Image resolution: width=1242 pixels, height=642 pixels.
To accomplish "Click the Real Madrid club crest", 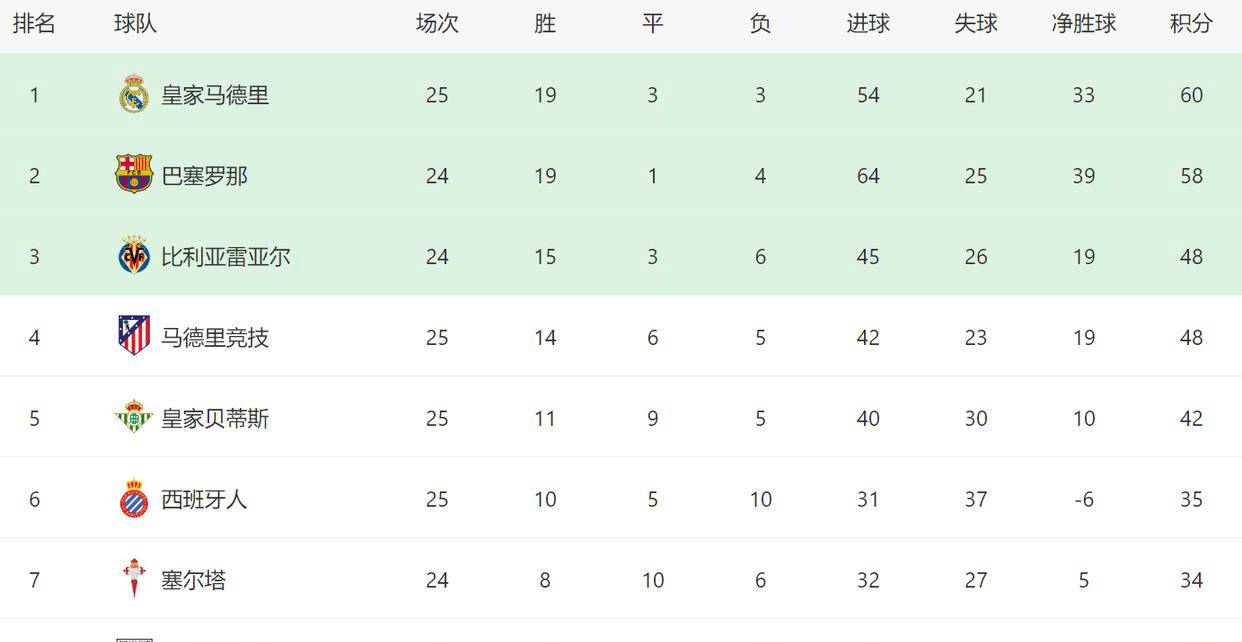I will click(x=134, y=95).
